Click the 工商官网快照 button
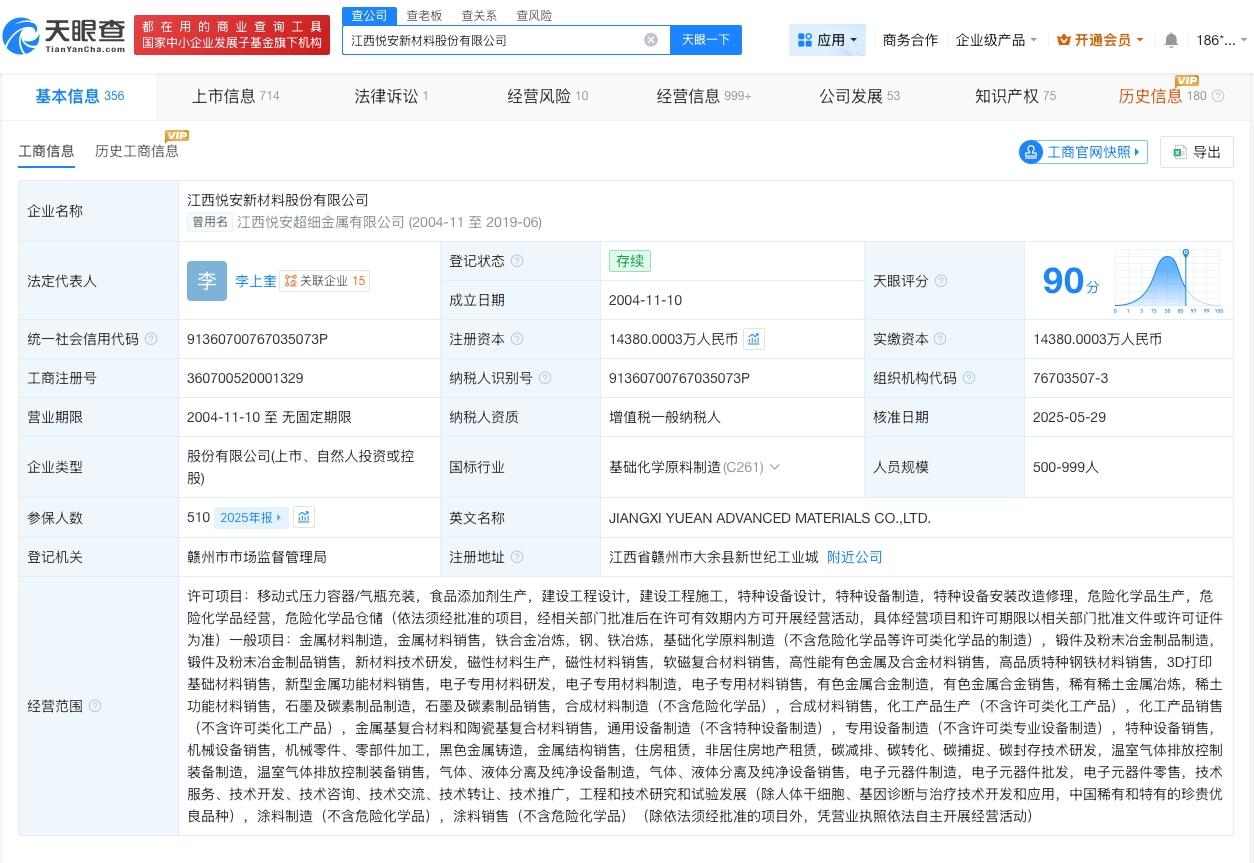 tap(1083, 152)
